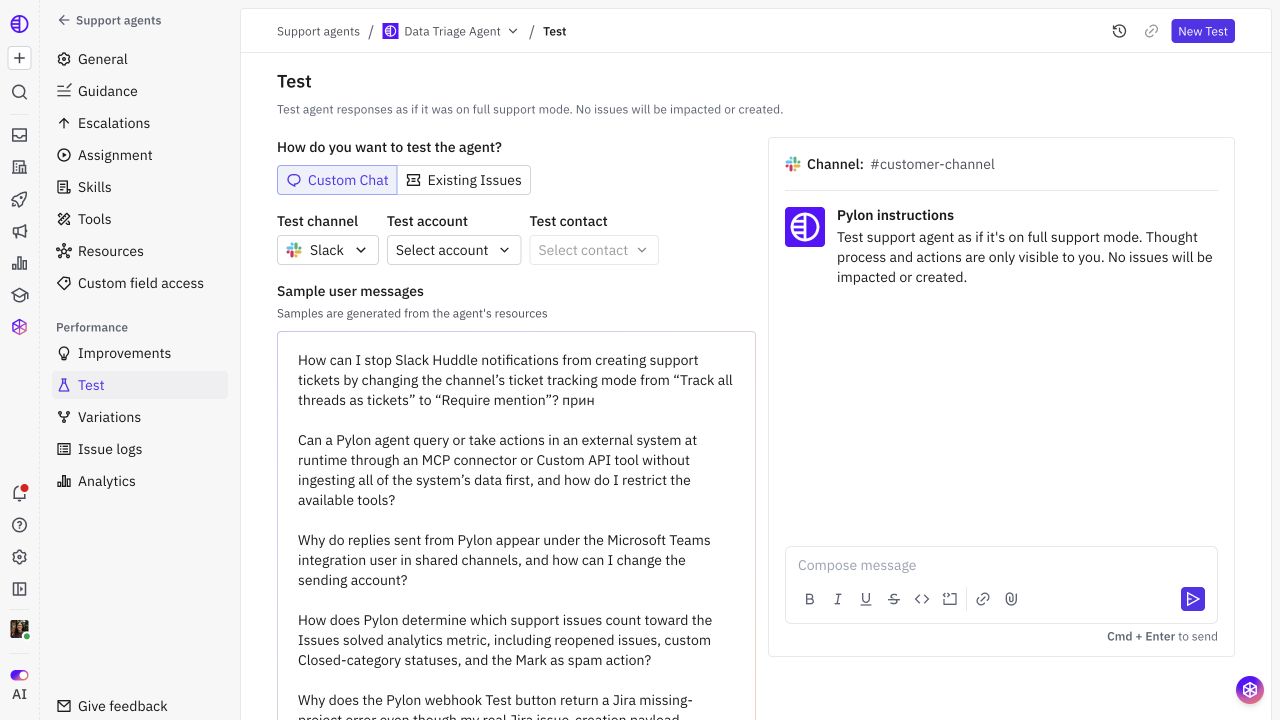Viewport: 1280px width, 720px height.
Task: Open the floating purple assistant button
Action: click(x=1249, y=689)
